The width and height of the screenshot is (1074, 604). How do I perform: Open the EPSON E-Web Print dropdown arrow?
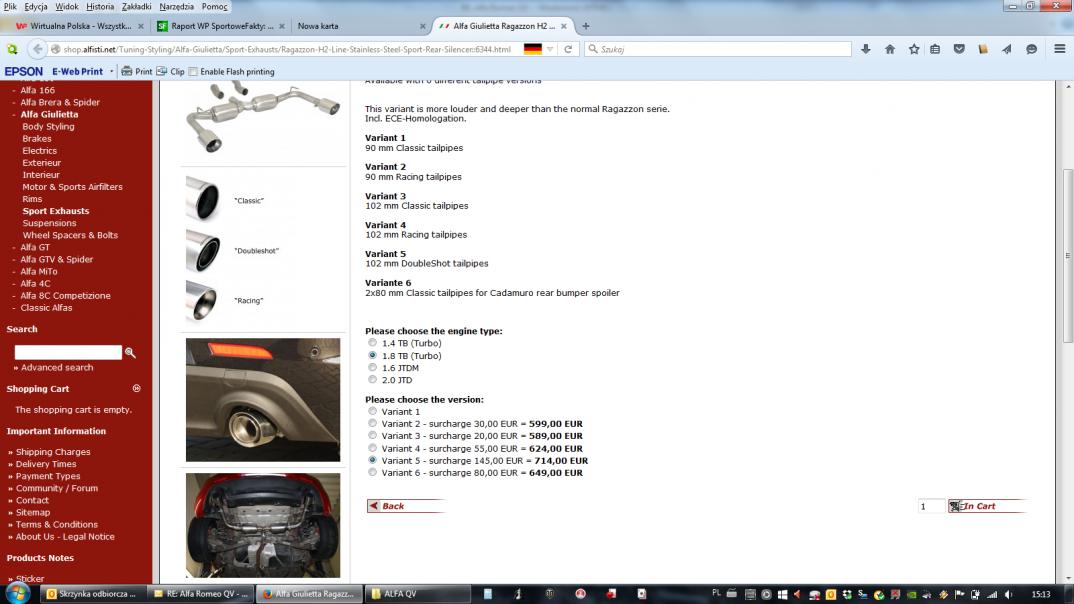(112, 71)
